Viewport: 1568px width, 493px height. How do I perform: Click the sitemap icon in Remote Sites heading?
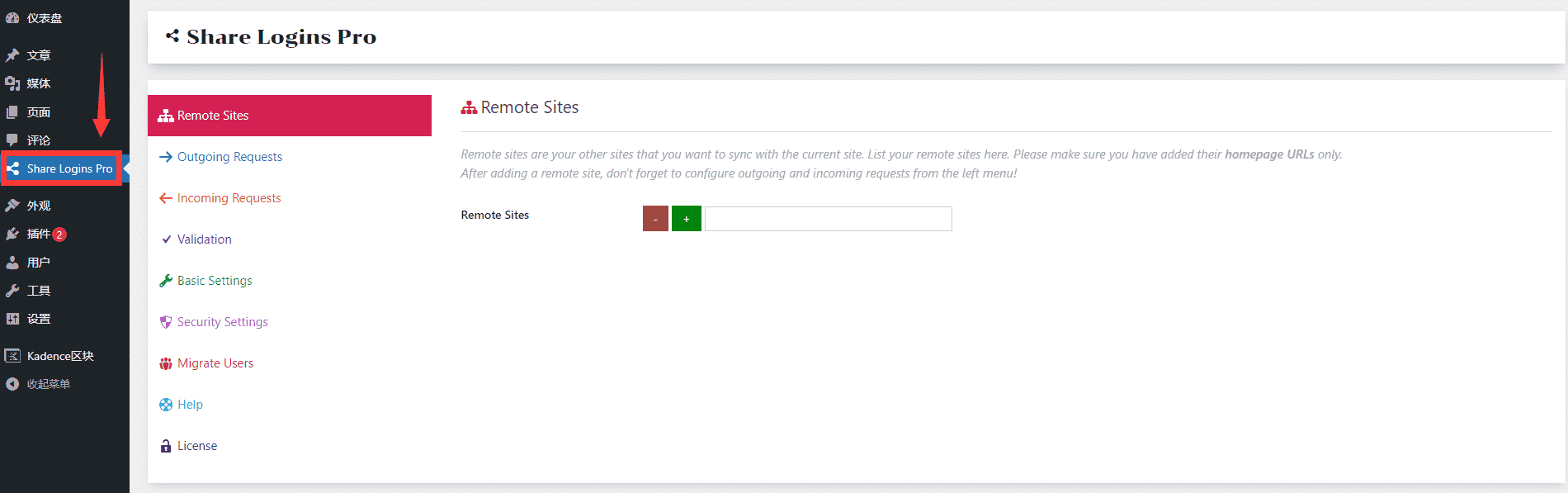[469, 107]
